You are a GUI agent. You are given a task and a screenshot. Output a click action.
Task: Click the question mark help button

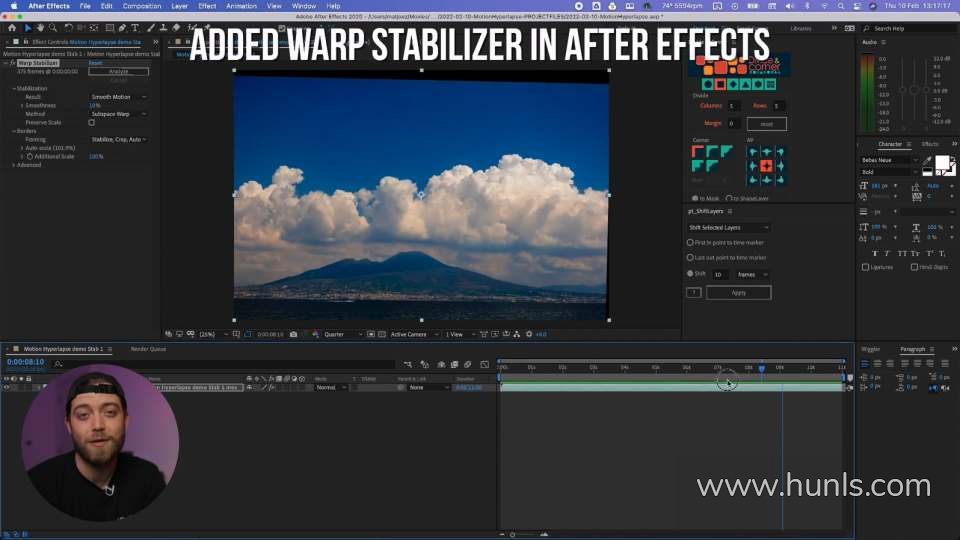pyautogui.click(x=694, y=293)
